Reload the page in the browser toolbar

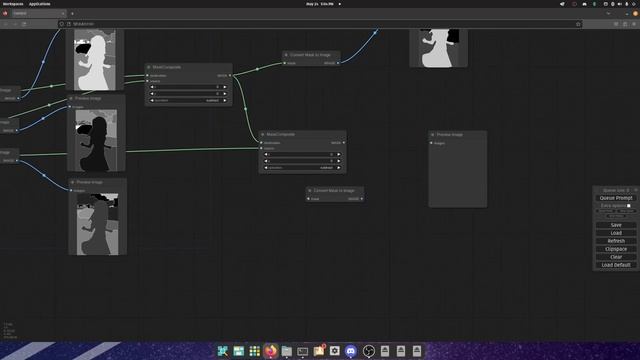pyautogui.click(x=24, y=24)
